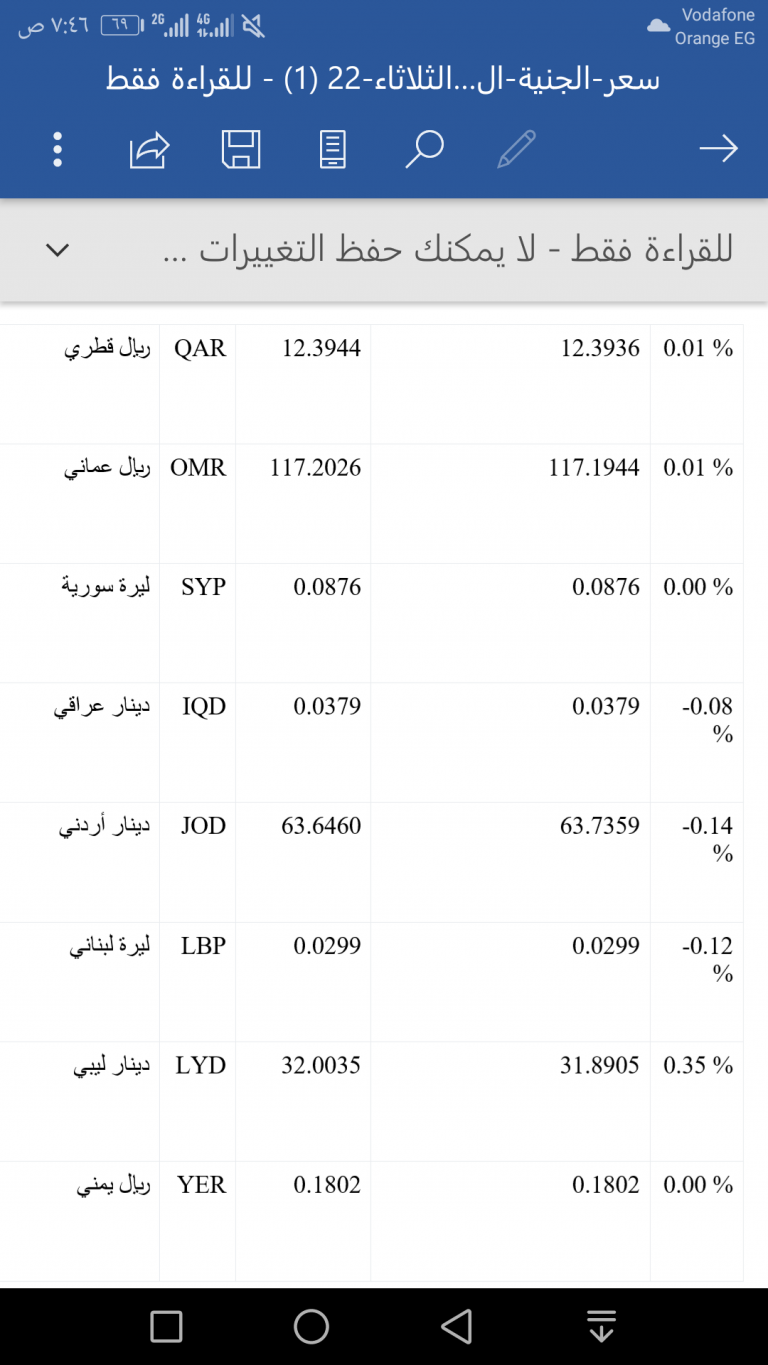Tap the Android back triangle button
The height and width of the screenshot is (1365, 768).
point(456,1326)
